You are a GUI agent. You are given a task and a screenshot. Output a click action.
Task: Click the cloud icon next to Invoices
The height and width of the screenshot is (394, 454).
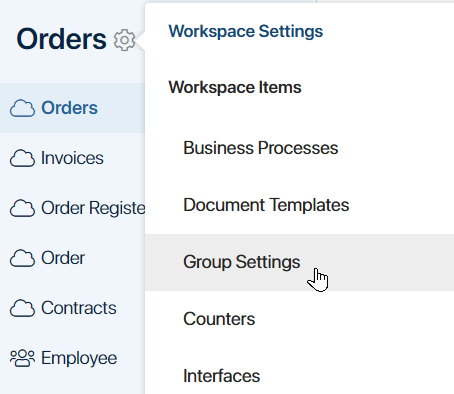pyautogui.click(x=22, y=158)
